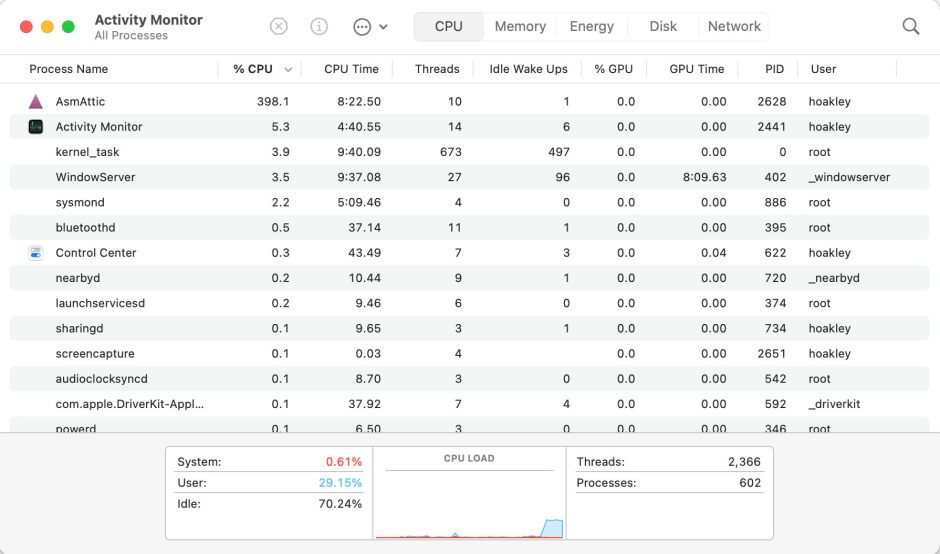
Task: Select the audioclocksyncd process name
Action: coord(101,378)
